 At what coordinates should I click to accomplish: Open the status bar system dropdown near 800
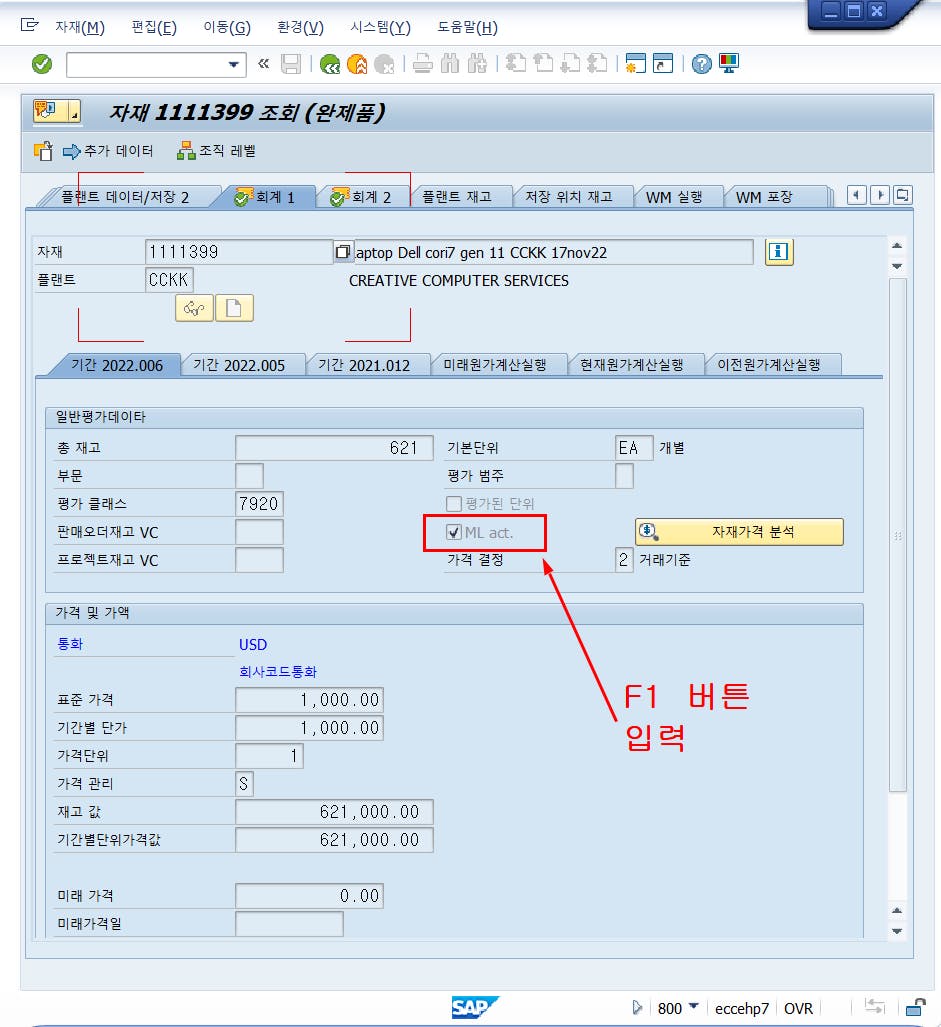[693, 1007]
